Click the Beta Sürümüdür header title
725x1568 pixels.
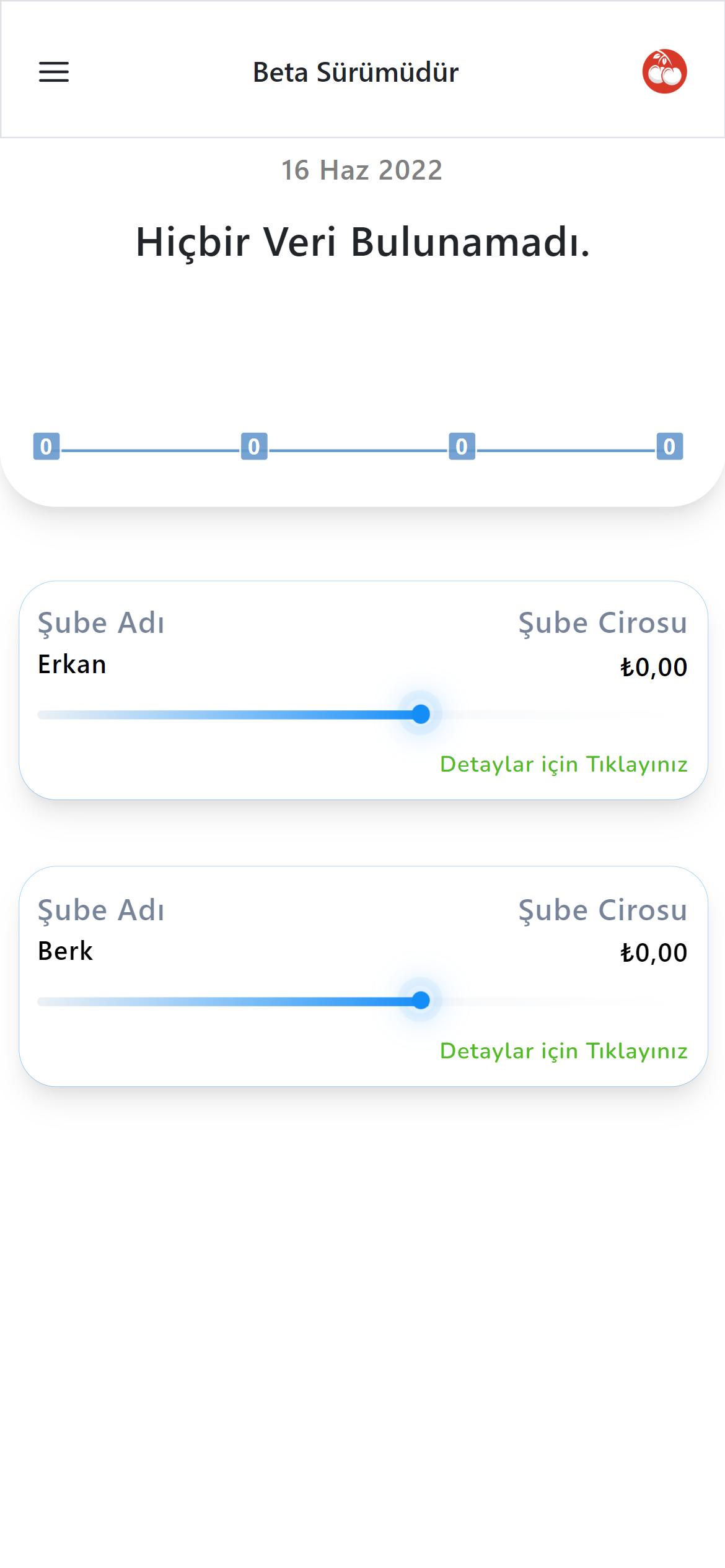click(356, 72)
